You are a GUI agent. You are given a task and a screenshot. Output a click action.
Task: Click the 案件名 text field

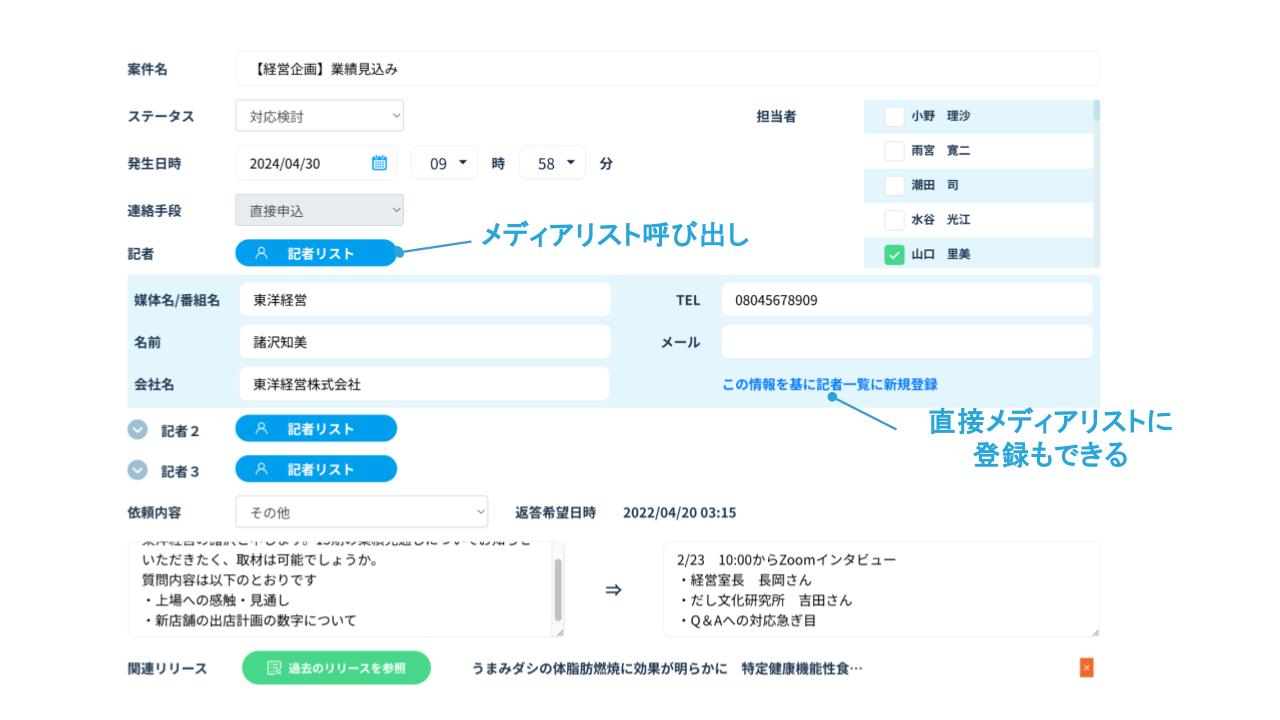click(667, 69)
